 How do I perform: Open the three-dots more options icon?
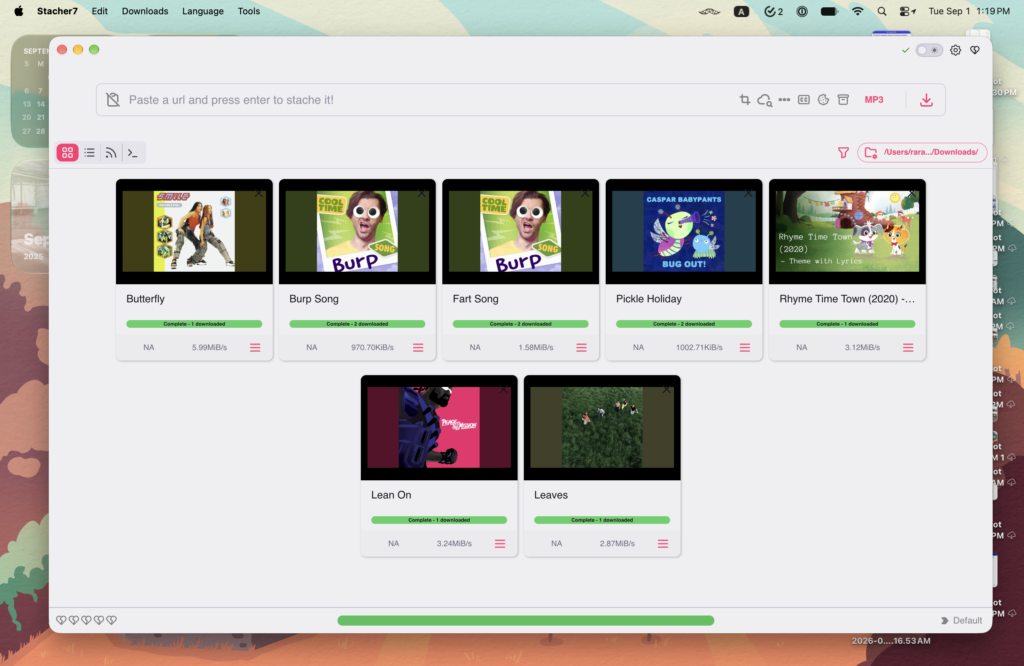[x=784, y=100]
